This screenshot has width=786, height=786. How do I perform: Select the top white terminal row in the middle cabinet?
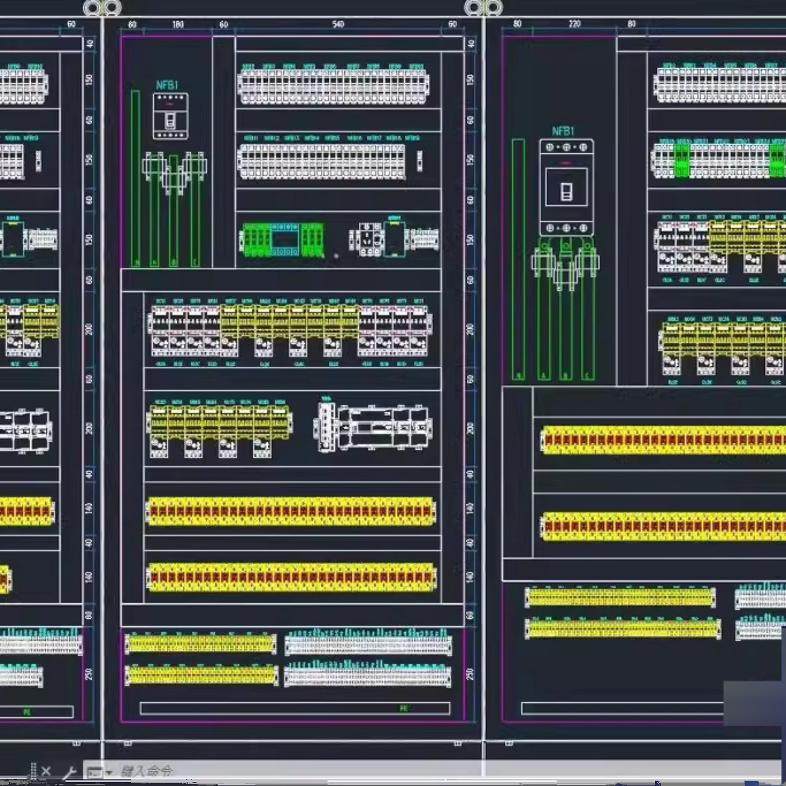[x=333, y=86]
